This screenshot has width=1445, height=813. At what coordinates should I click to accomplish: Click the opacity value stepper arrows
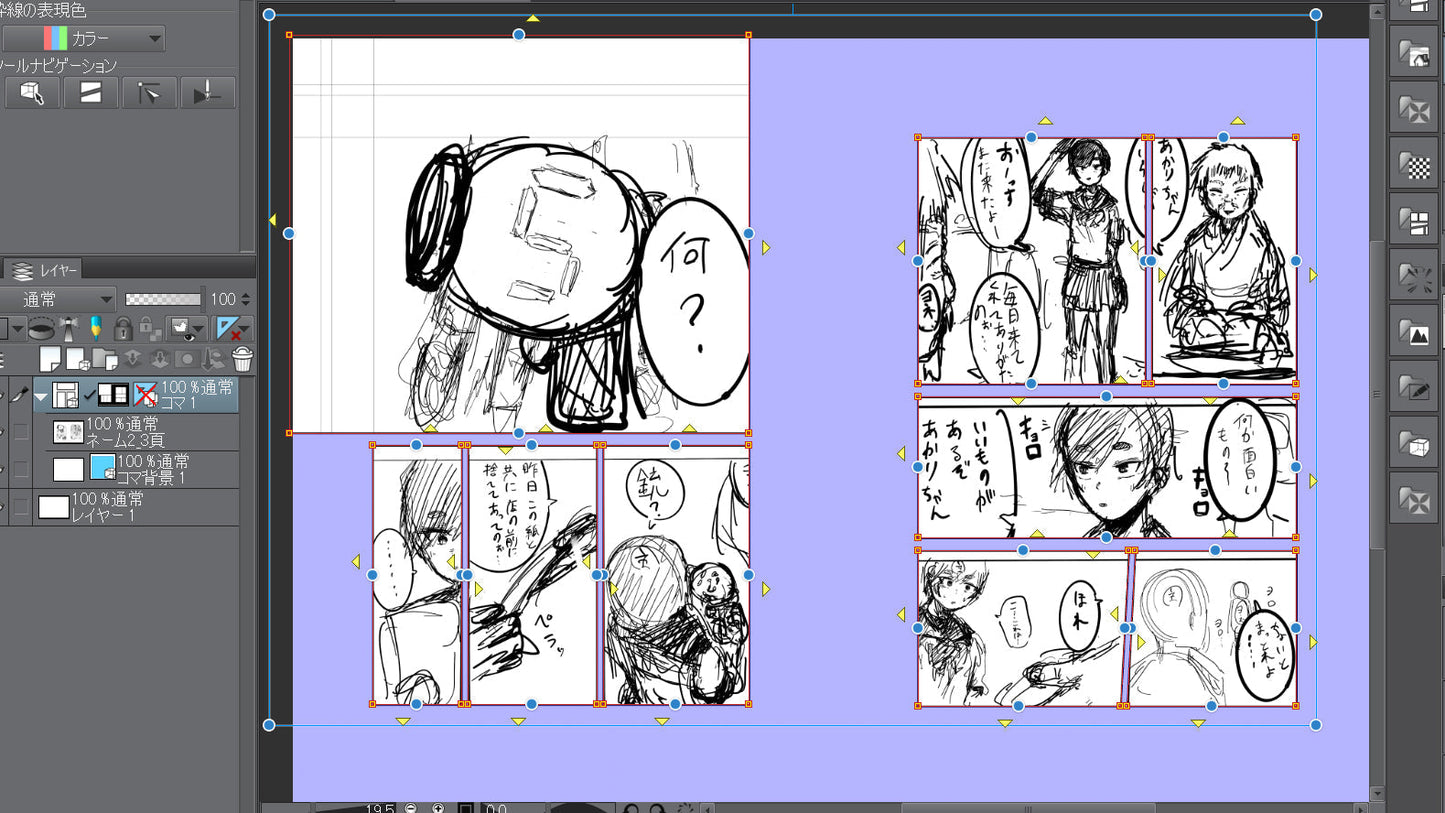(246, 299)
